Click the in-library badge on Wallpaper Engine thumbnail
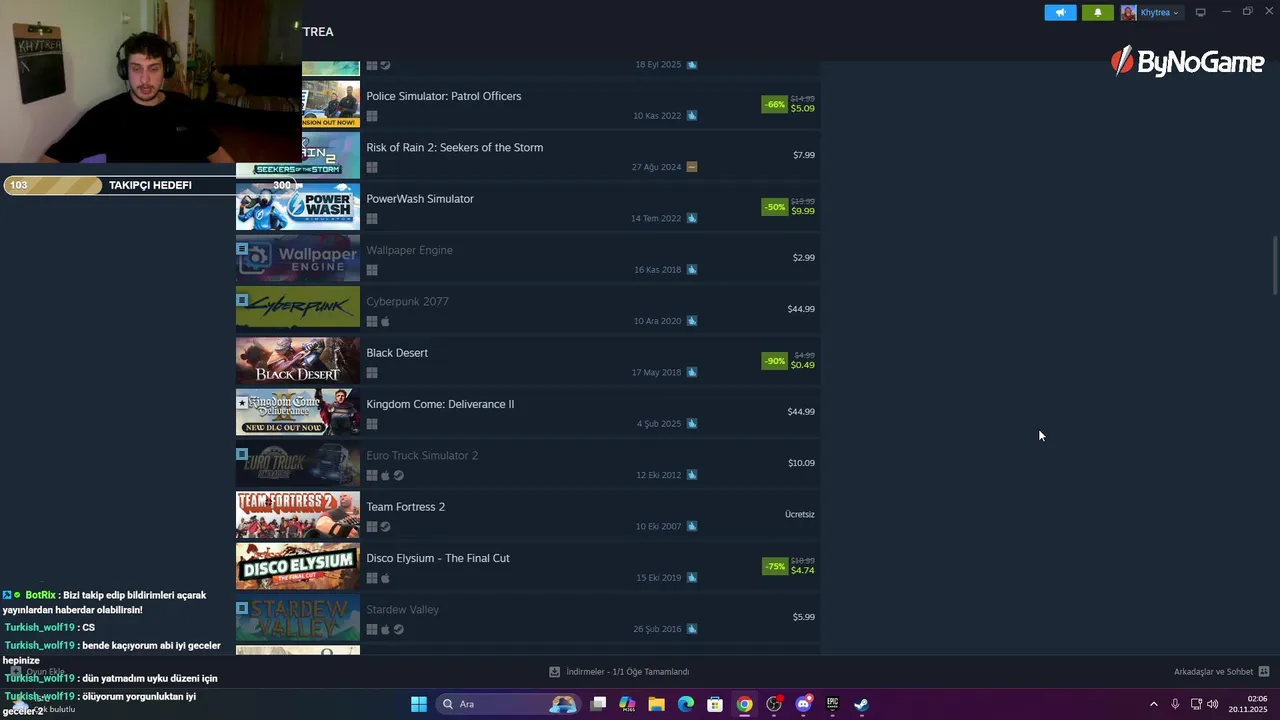Viewport: 1280px width, 720px height. click(242, 248)
